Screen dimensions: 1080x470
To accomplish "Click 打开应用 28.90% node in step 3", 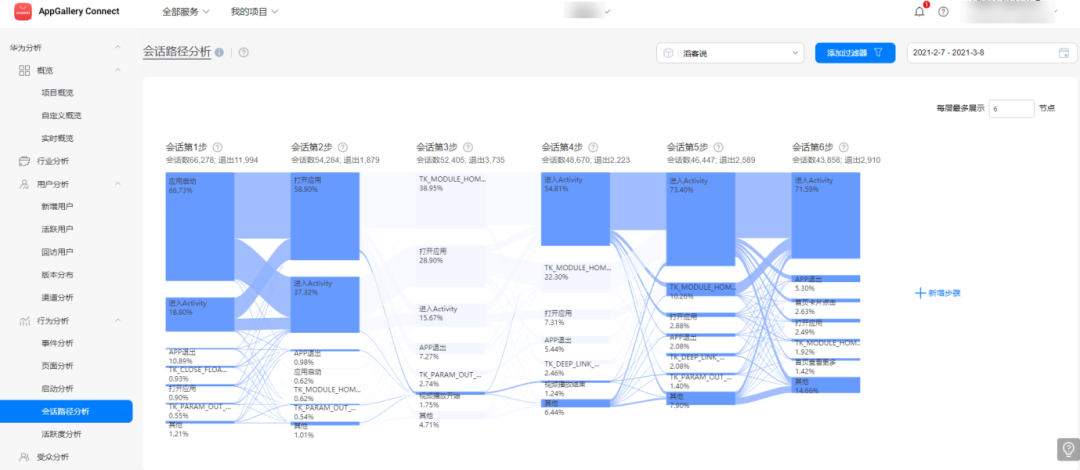I will pos(450,266).
